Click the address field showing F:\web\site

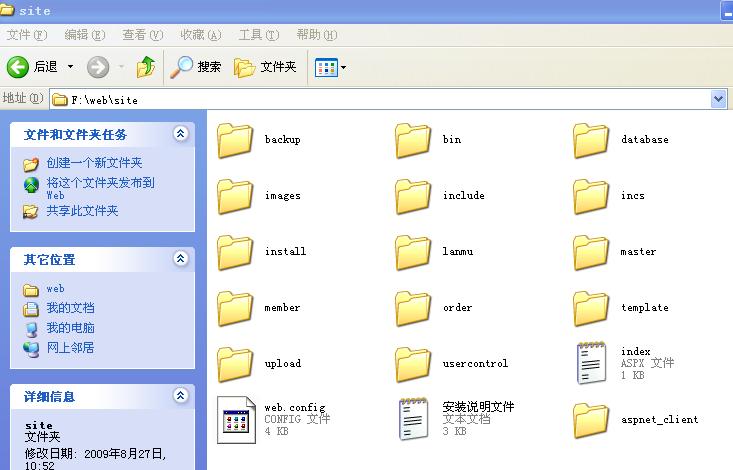click(x=380, y=99)
